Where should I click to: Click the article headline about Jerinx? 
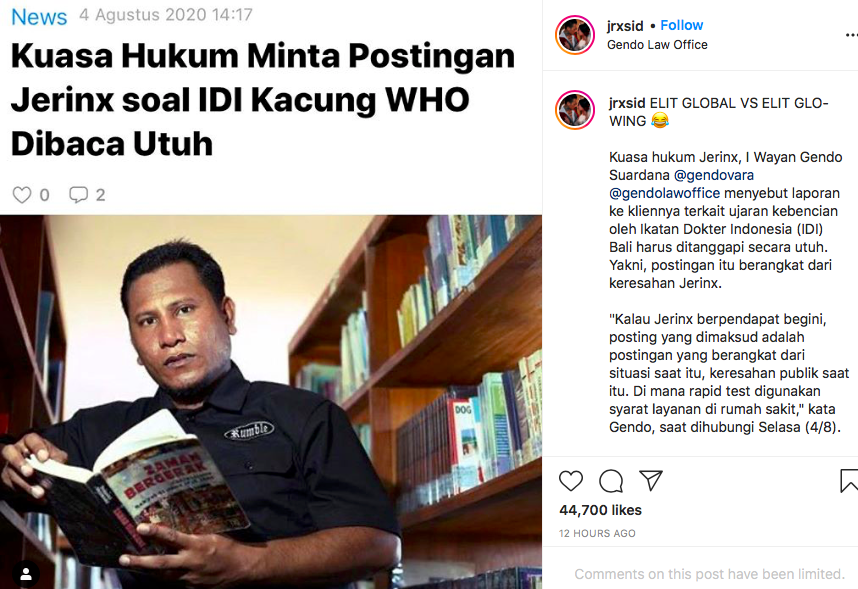coord(263,100)
